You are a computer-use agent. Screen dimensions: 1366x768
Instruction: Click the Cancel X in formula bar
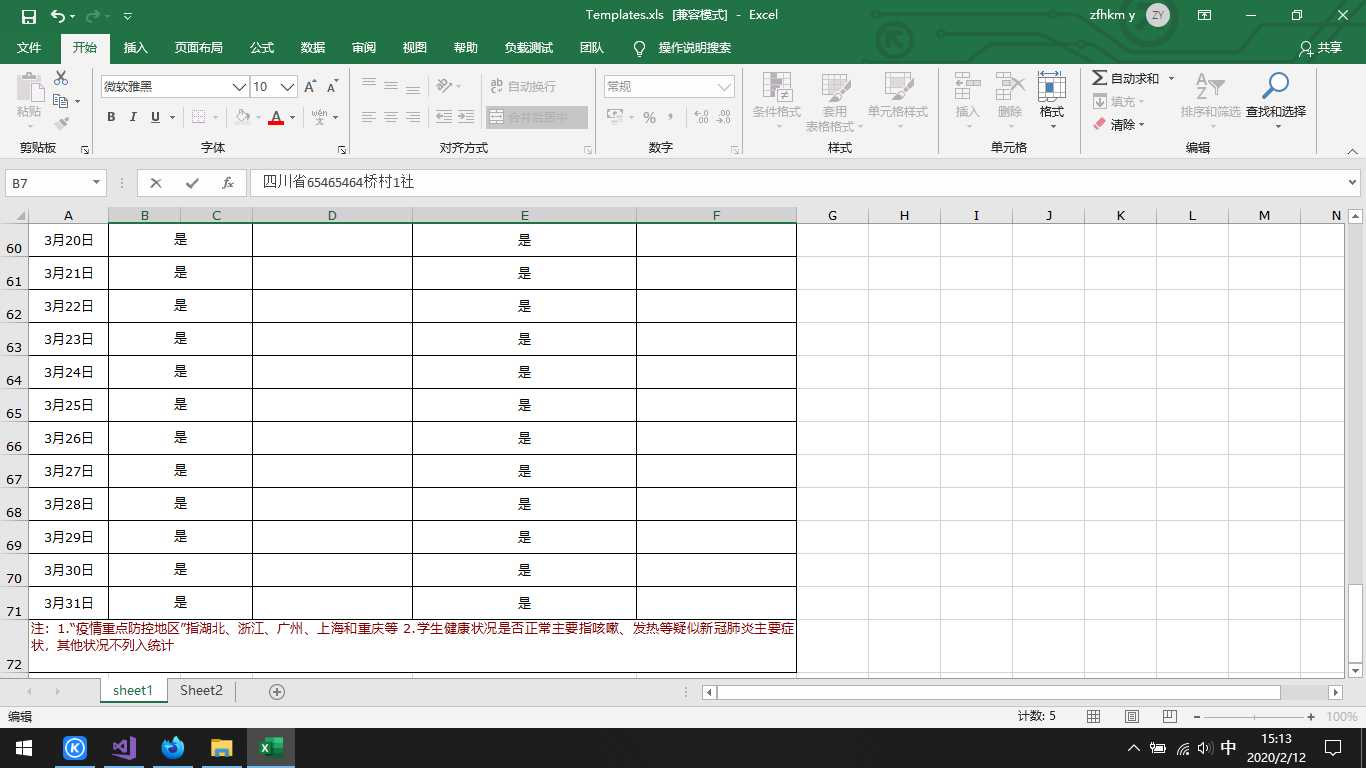point(156,183)
